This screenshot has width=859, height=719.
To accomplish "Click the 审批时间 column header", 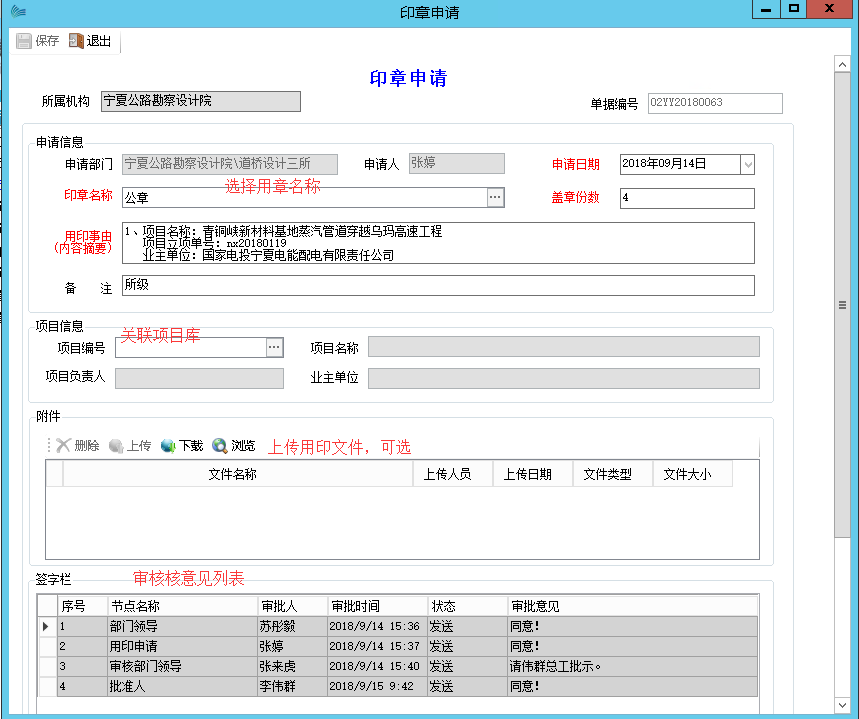I will click(x=377, y=606).
